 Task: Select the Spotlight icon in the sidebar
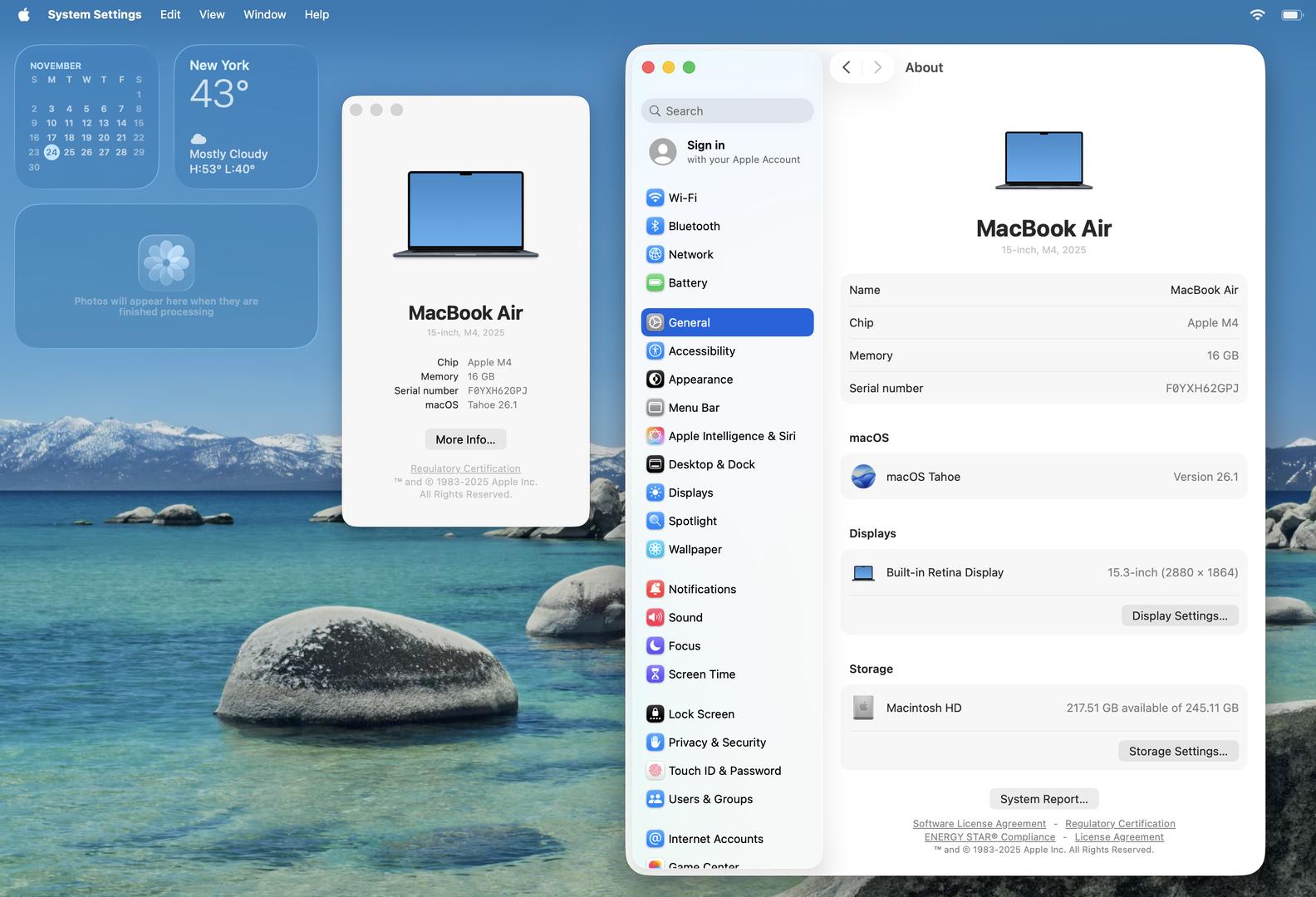tap(655, 521)
